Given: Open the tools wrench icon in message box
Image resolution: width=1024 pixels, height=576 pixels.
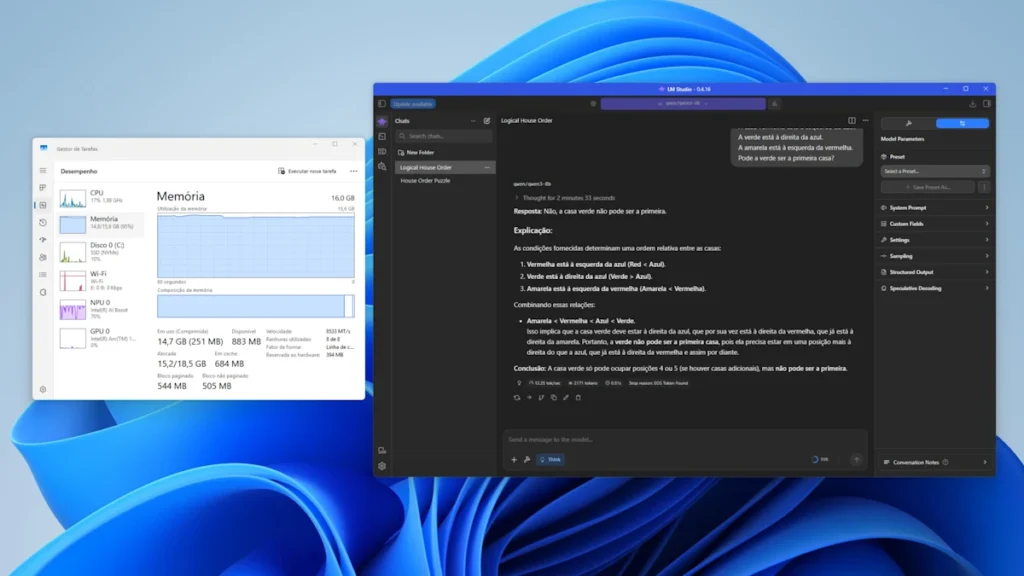Looking at the screenshot, I should [527, 460].
